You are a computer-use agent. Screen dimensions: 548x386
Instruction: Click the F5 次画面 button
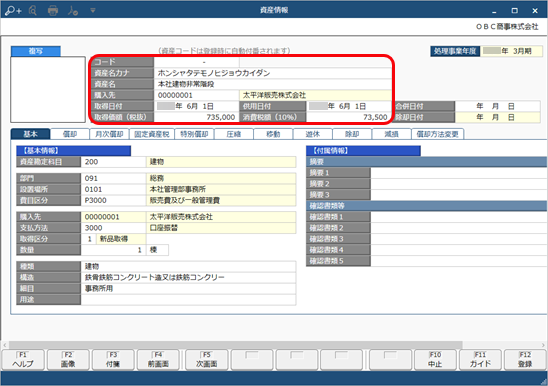pyautogui.click(x=207, y=359)
